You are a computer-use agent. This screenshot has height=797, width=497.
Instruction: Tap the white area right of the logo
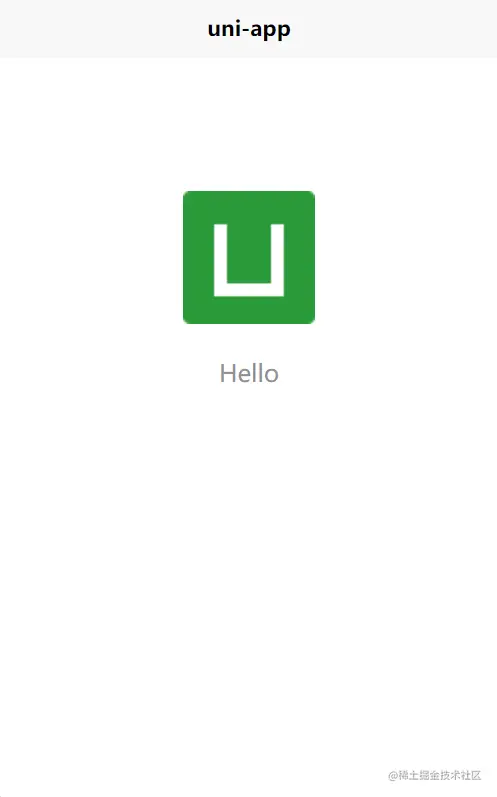407,257
